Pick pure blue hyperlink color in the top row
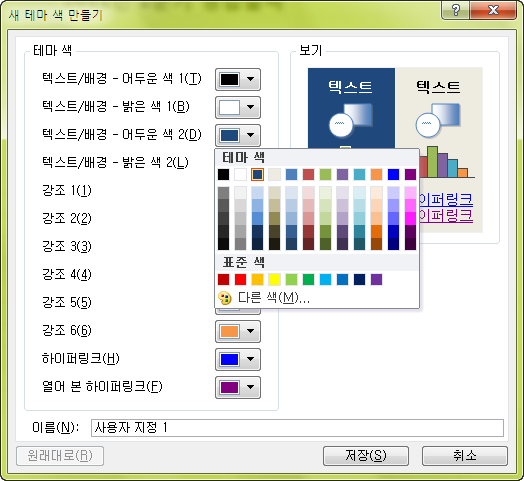This screenshot has width=524, height=481. point(393,174)
